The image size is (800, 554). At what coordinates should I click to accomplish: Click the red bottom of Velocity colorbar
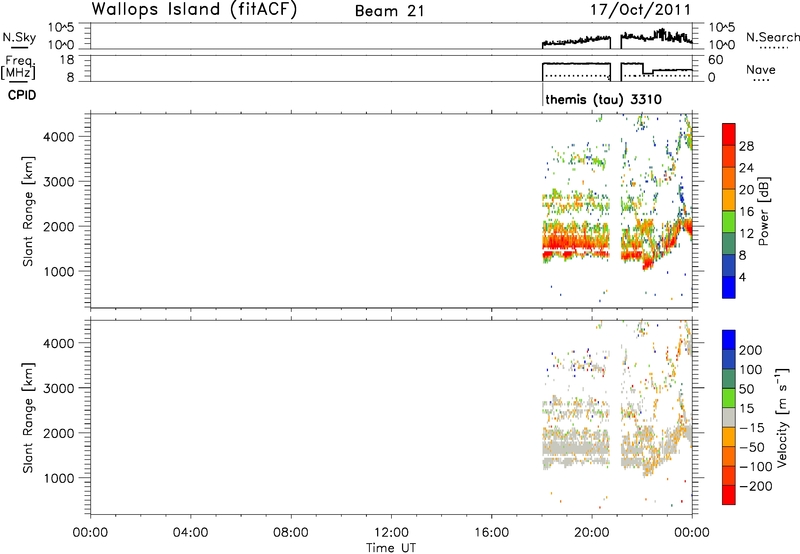point(729,495)
